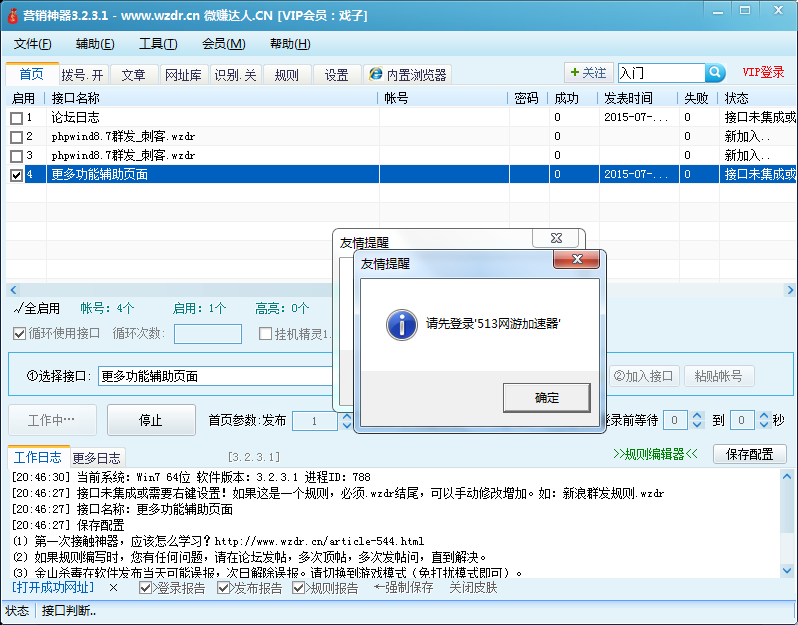Uncheck the row 4 更多功能辅助页面 checkbox

pyautogui.click(x=16, y=175)
